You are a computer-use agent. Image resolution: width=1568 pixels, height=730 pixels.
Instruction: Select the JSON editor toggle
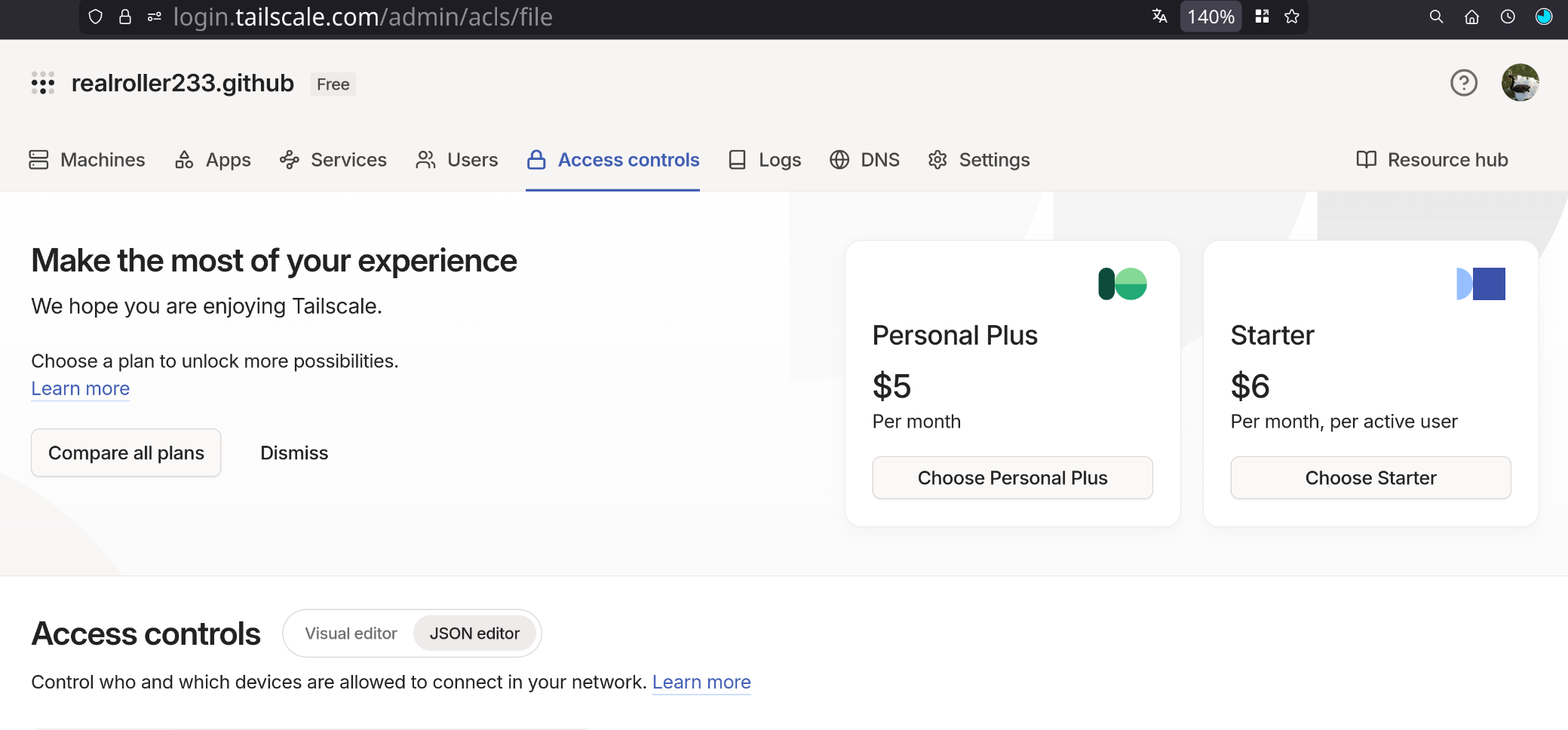(474, 633)
